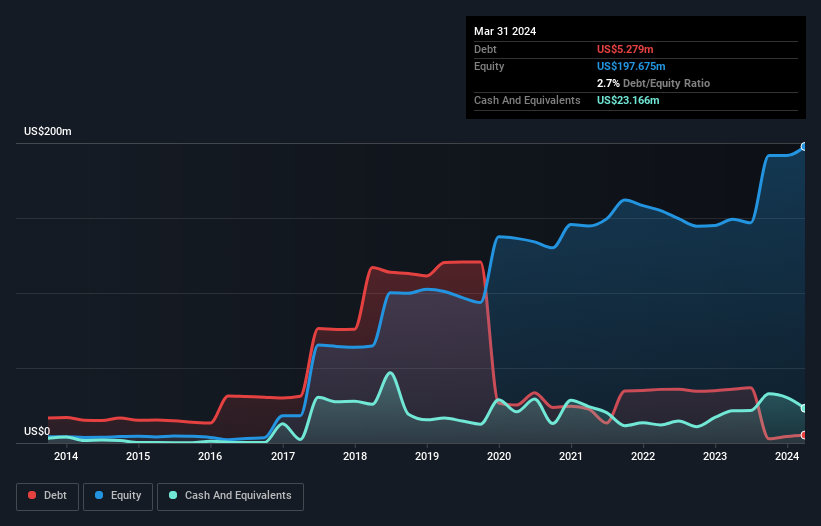Viewport: 821px width, 526px height.
Task: Click the tooltip Equity row label
Action: [489, 66]
